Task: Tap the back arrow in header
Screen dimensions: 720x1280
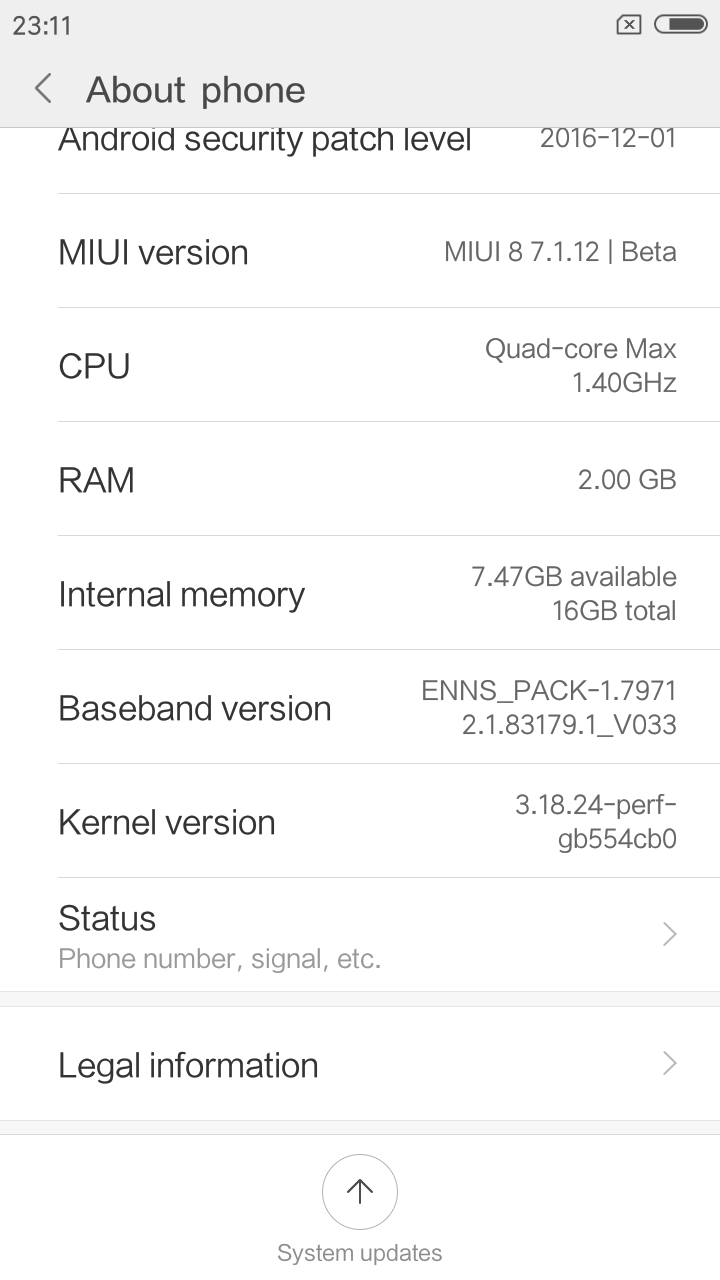Action: tap(43, 89)
